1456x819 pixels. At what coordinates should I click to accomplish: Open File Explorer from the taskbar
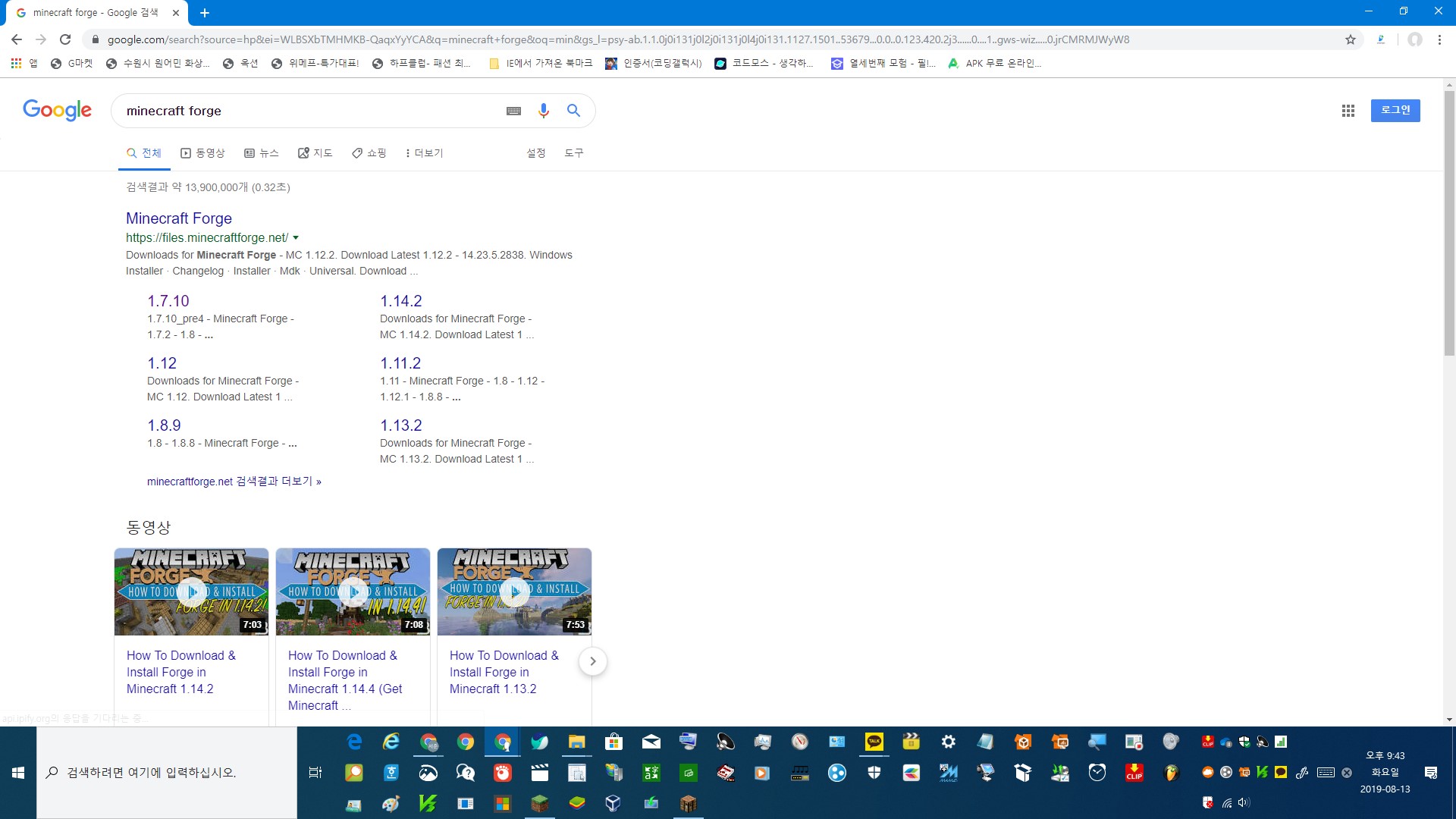click(x=576, y=742)
